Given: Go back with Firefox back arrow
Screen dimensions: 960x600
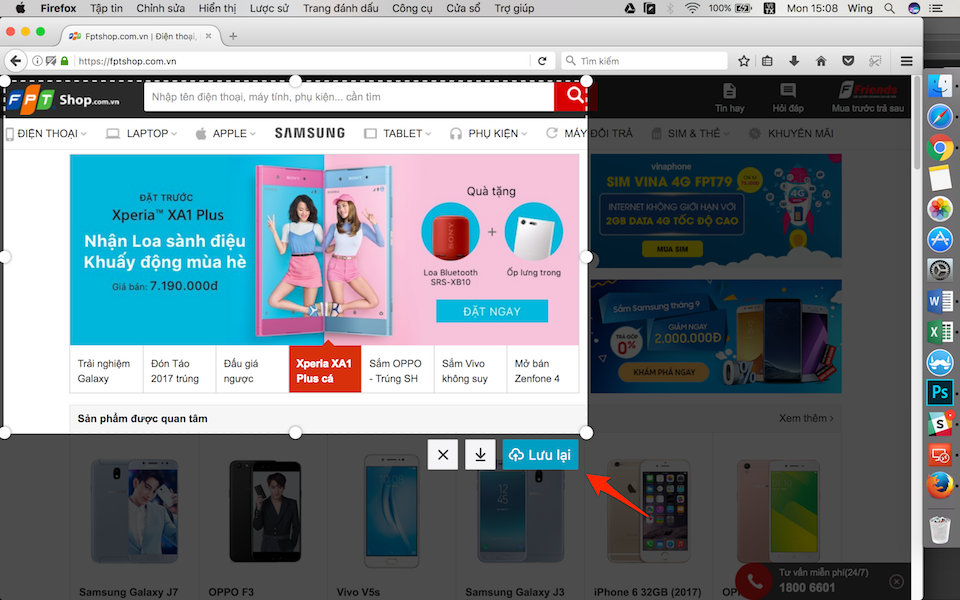Looking at the screenshot, I should [x=15, y=61].
